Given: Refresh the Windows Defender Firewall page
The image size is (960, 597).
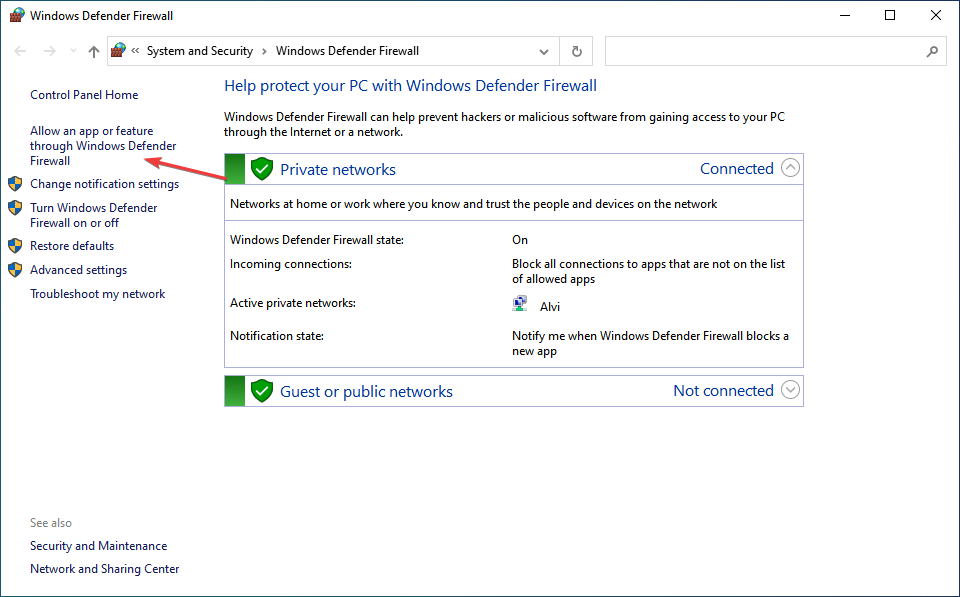Looking at the screenshot, I should (x=577, y=51).
